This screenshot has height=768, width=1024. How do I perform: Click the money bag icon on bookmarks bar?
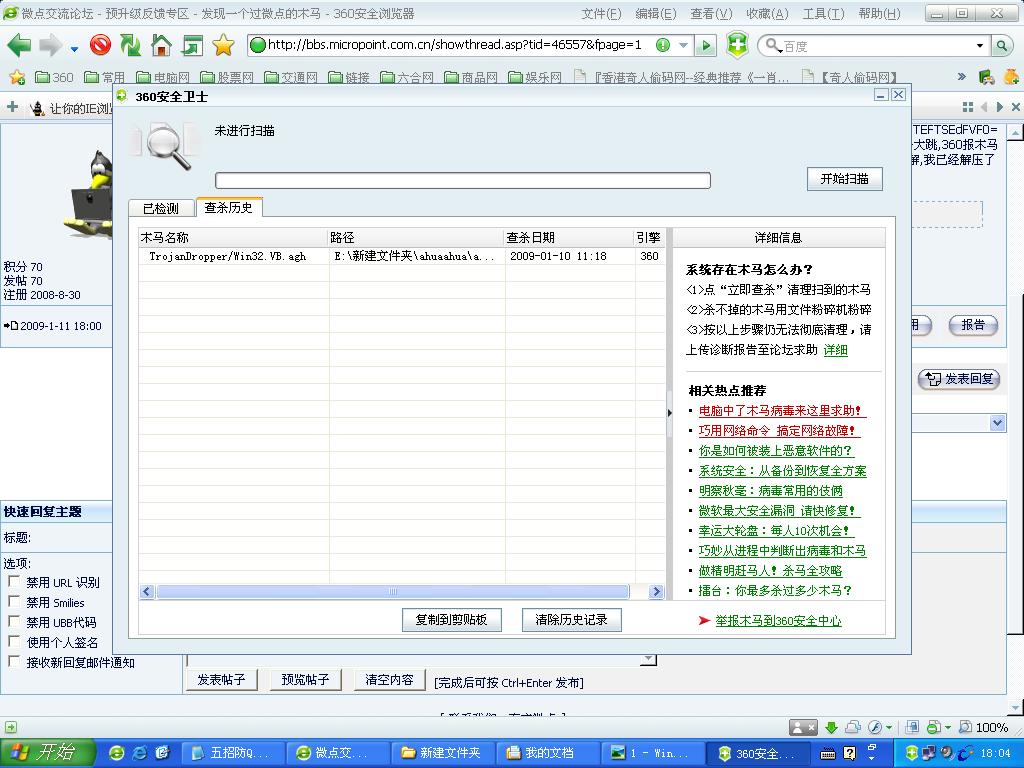1011,76
